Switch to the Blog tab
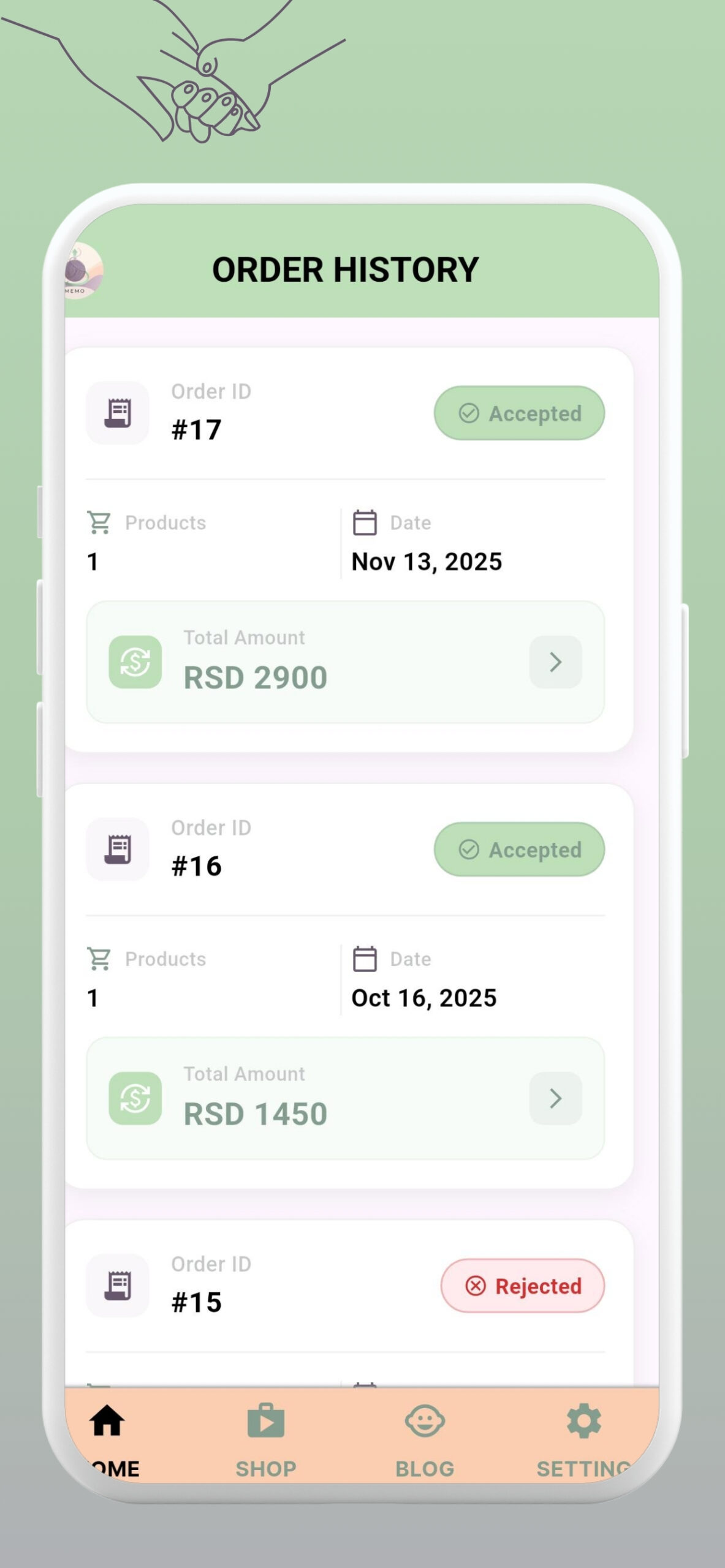The height and width of the screenshot is (1568, 725). (x=425, y=1436)
